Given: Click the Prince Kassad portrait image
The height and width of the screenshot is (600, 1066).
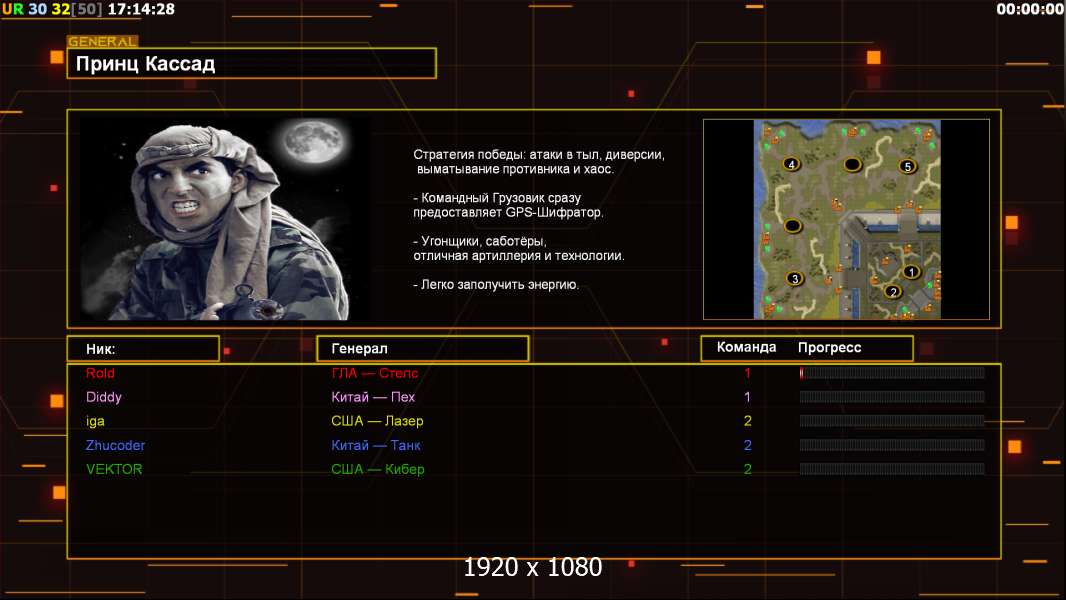Looking at the screenshot, I should point(222,220).
